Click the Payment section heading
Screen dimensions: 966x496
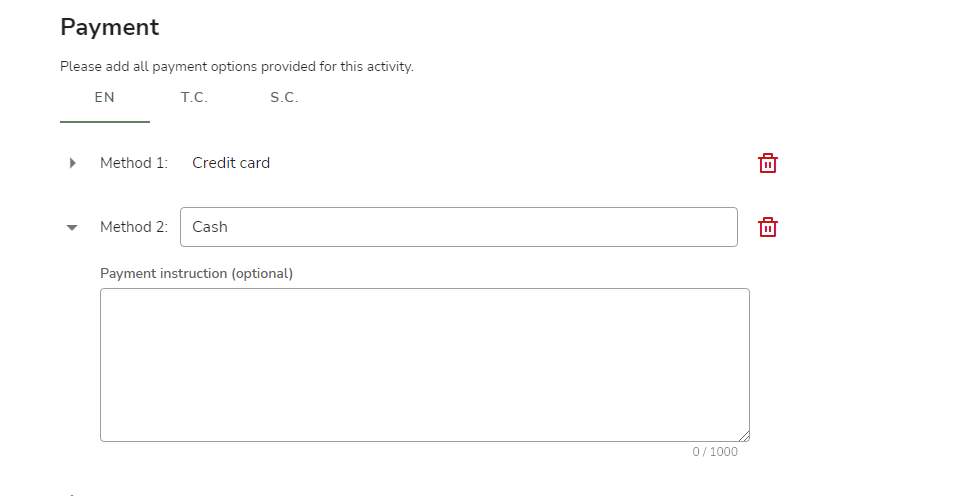[x=110, y=27]
